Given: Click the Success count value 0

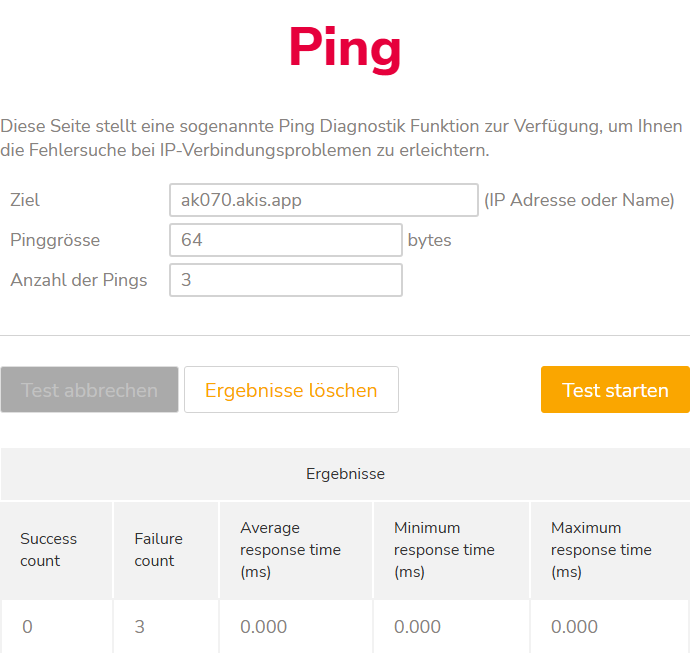Looking at the screenshot, I should click(x=27, y=627).
